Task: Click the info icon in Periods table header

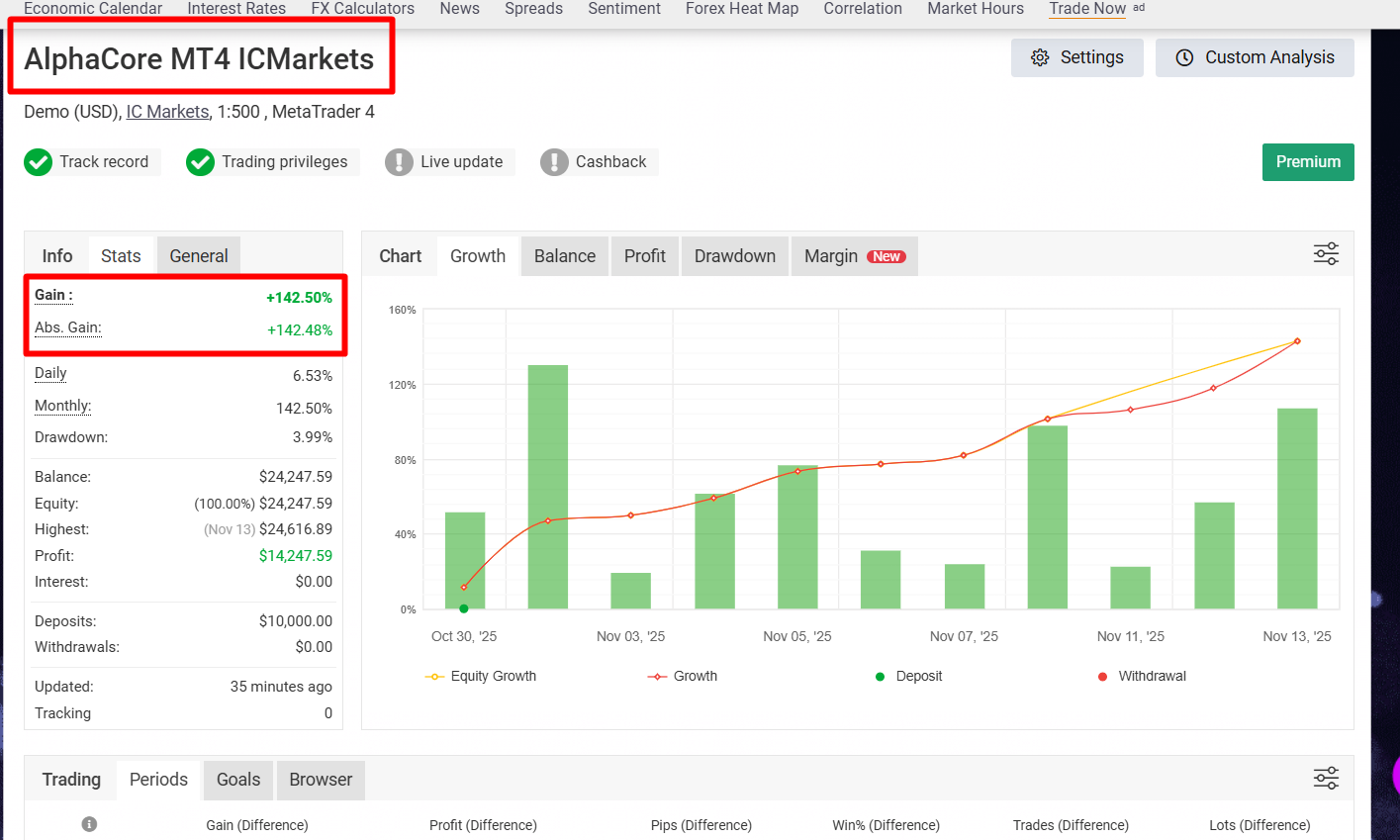Action: (89, 824)
